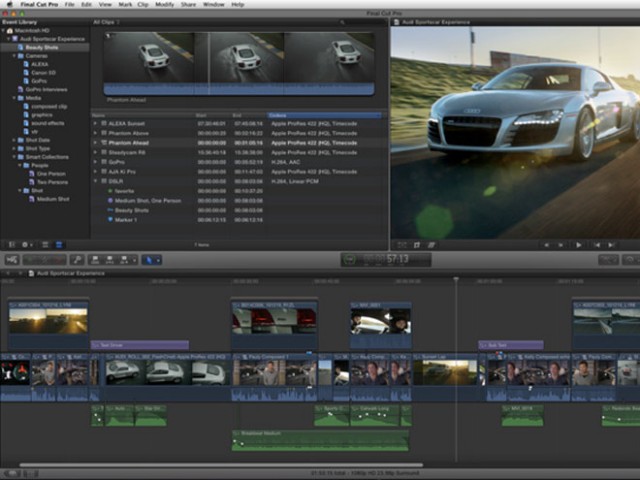The width and height of the screenshot is (640, 480).
Task: Click the Phantom Ahead filmstrip thumbnail
Action: click(x=239, y=64)
